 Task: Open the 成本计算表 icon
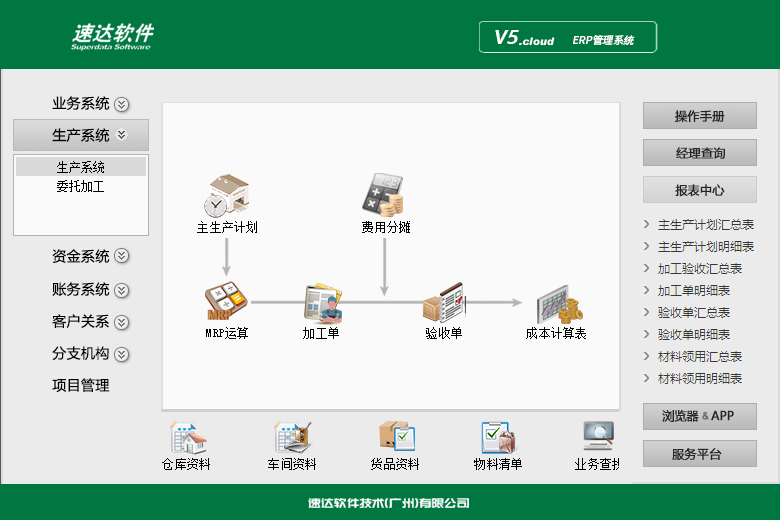[559, 304]
